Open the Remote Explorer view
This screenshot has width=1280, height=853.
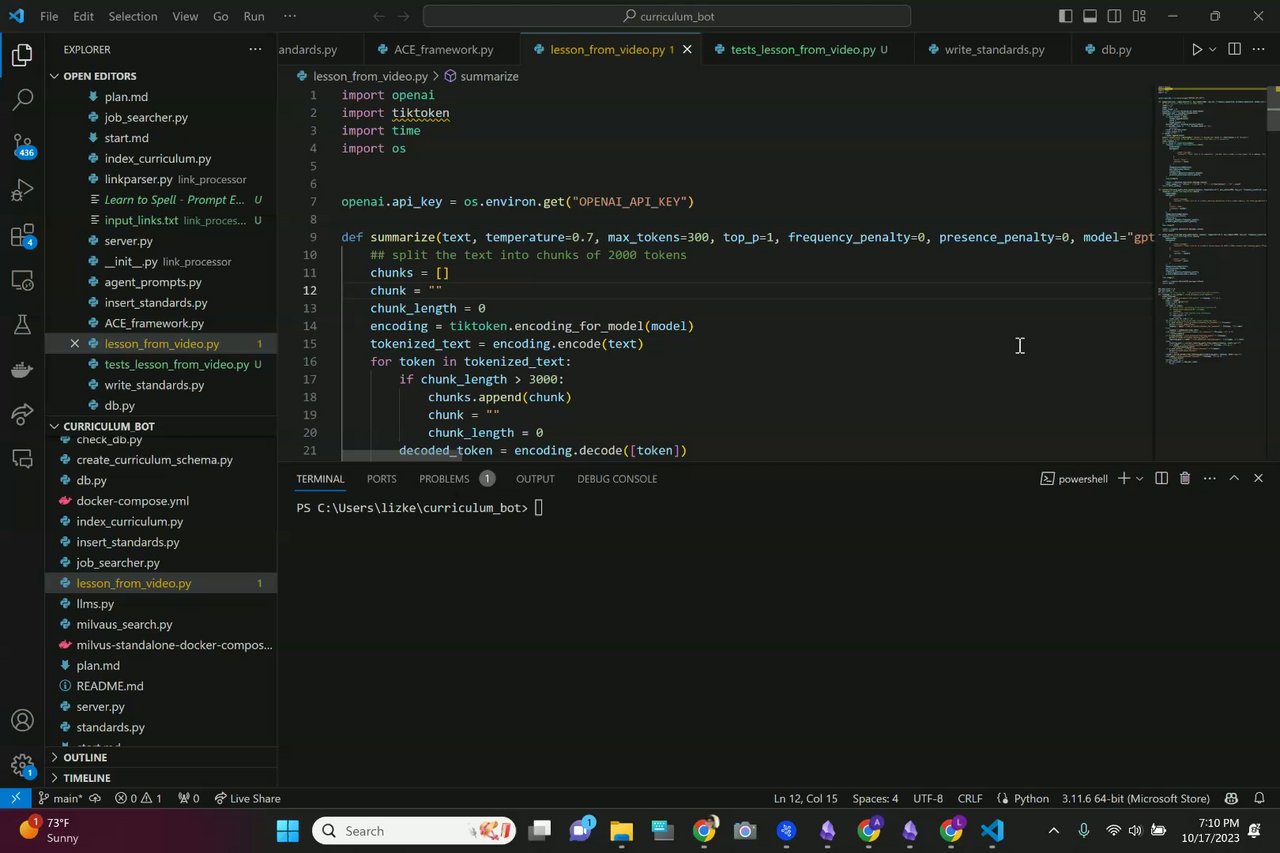point(22,281)
